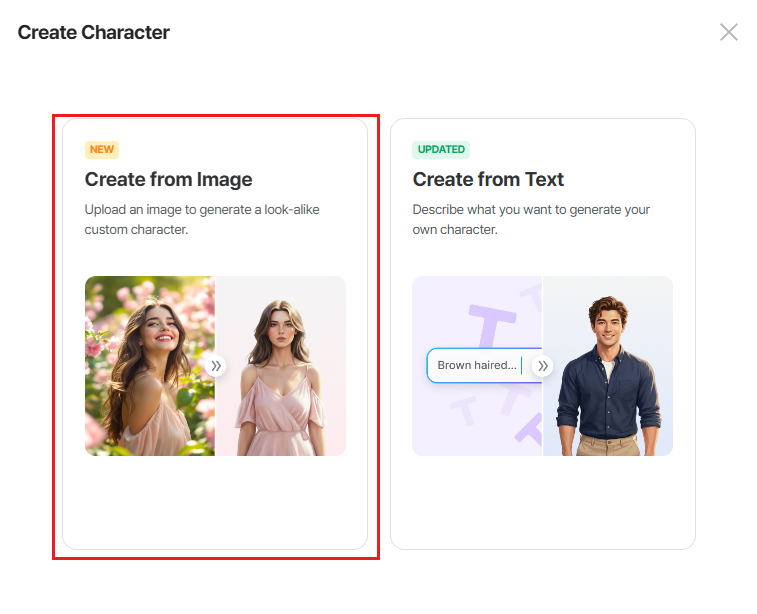
Task: Click the purple letter T graphic
Action: [x=492, y=324]
